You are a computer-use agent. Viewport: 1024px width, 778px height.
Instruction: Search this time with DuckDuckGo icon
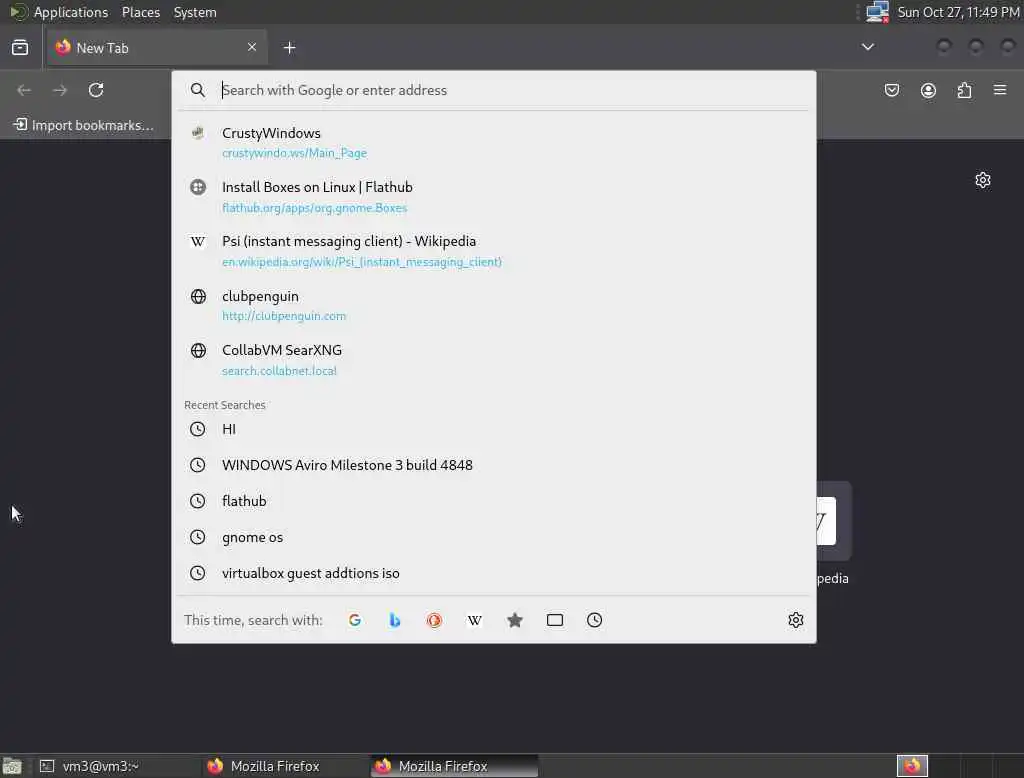[434, 620]
